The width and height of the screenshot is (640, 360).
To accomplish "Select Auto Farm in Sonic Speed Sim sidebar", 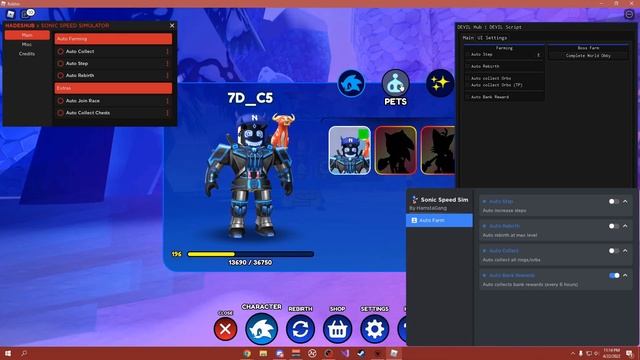I will (x=440, y=220).
